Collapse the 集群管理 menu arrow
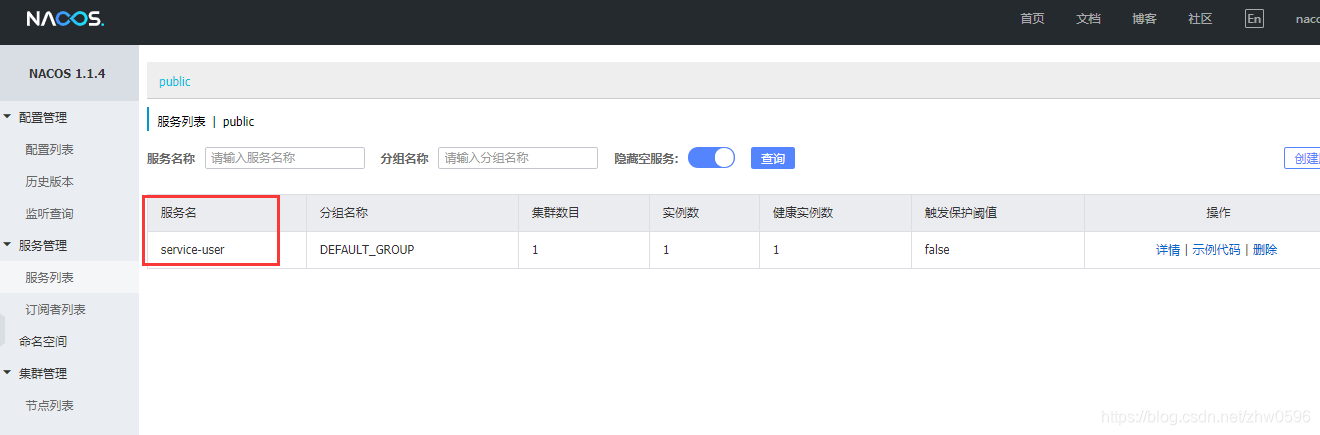This screenshot has width=1320, height=435. [8, 373]
